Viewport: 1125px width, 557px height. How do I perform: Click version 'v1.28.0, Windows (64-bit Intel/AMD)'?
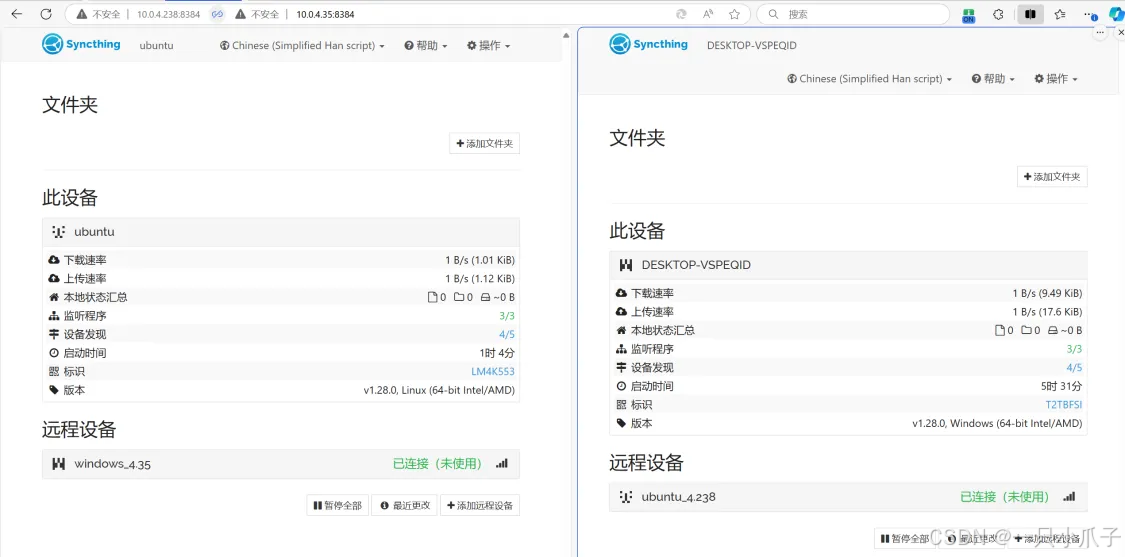tap(997, 423)
